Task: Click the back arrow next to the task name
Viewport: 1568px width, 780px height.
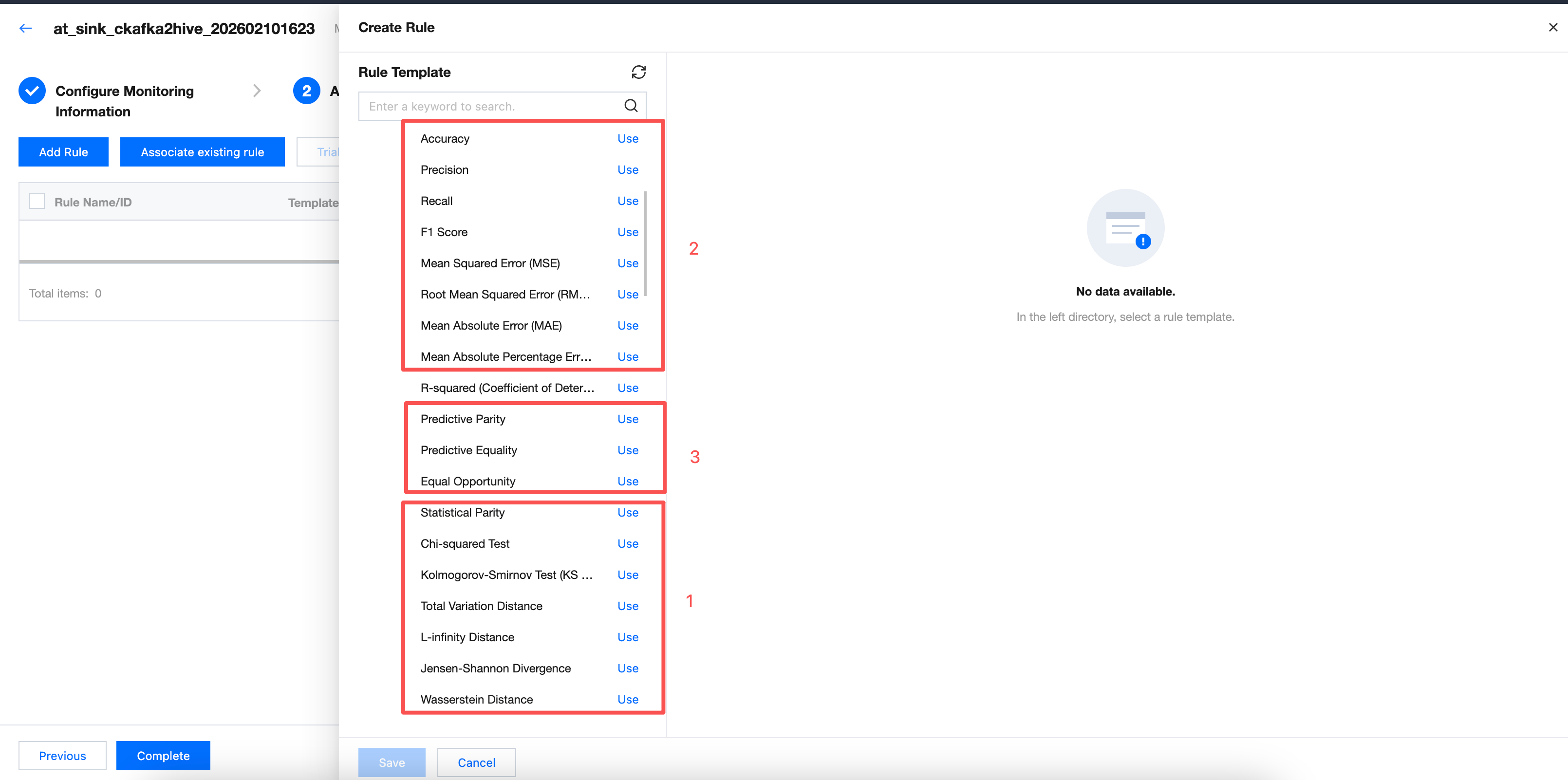Action: 25,28
